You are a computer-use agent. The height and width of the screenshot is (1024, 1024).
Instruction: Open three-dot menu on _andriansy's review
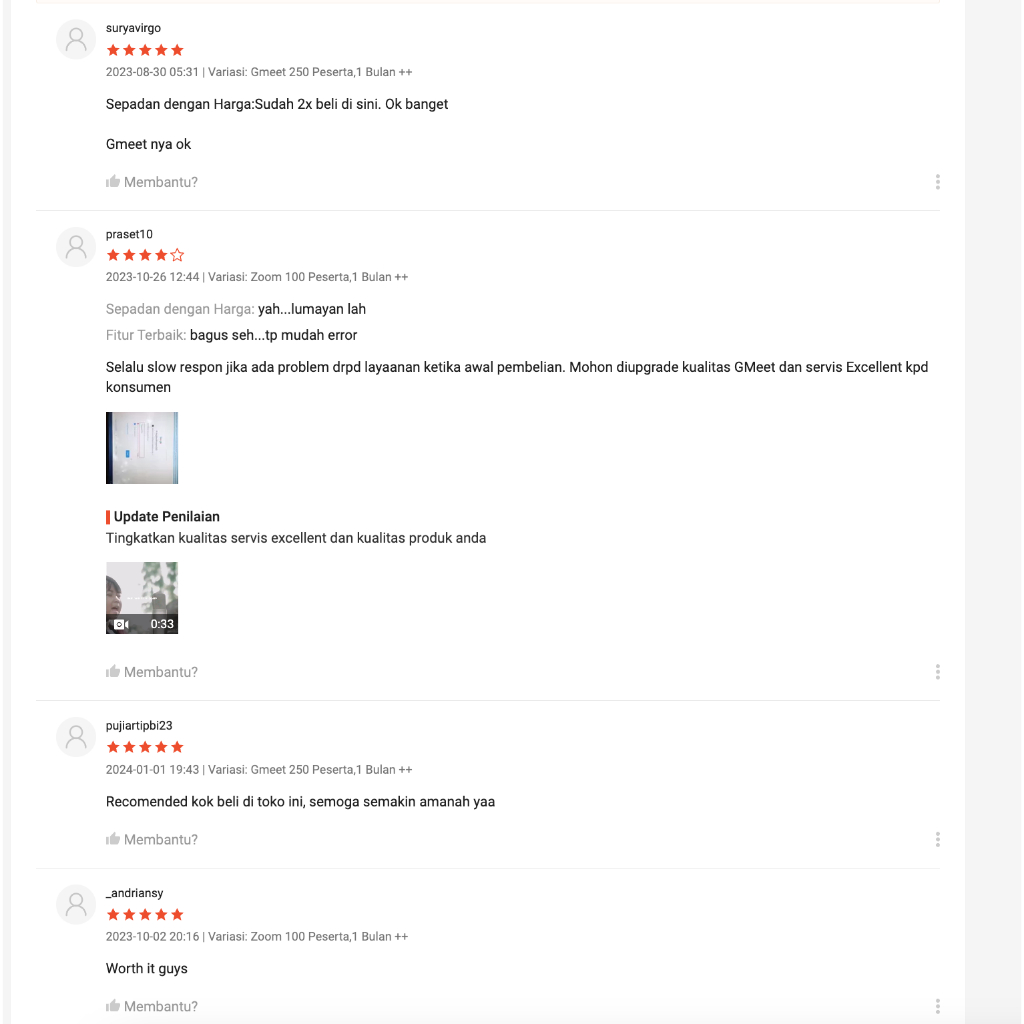(937, 1006)
